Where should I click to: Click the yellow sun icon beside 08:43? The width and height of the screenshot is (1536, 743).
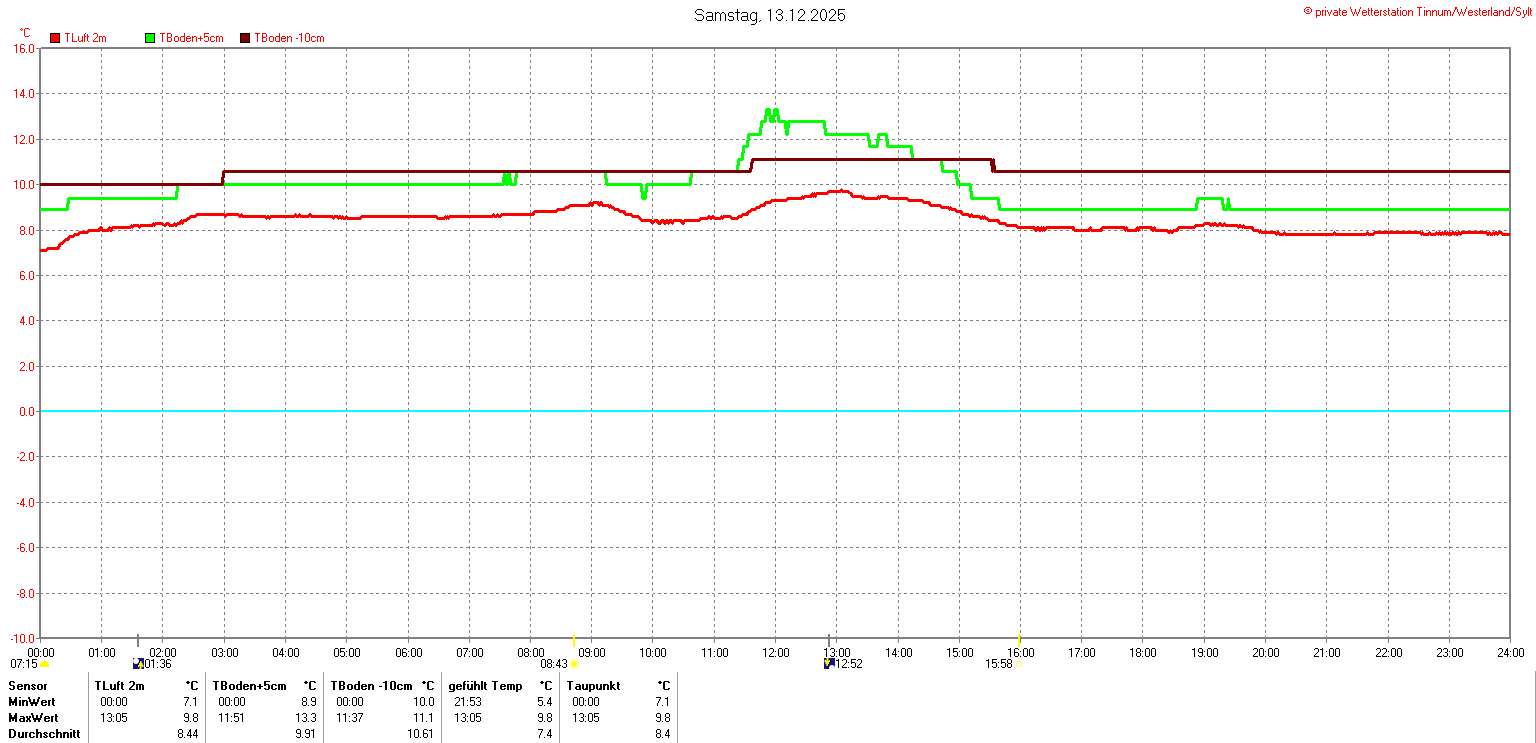point(575,665)
